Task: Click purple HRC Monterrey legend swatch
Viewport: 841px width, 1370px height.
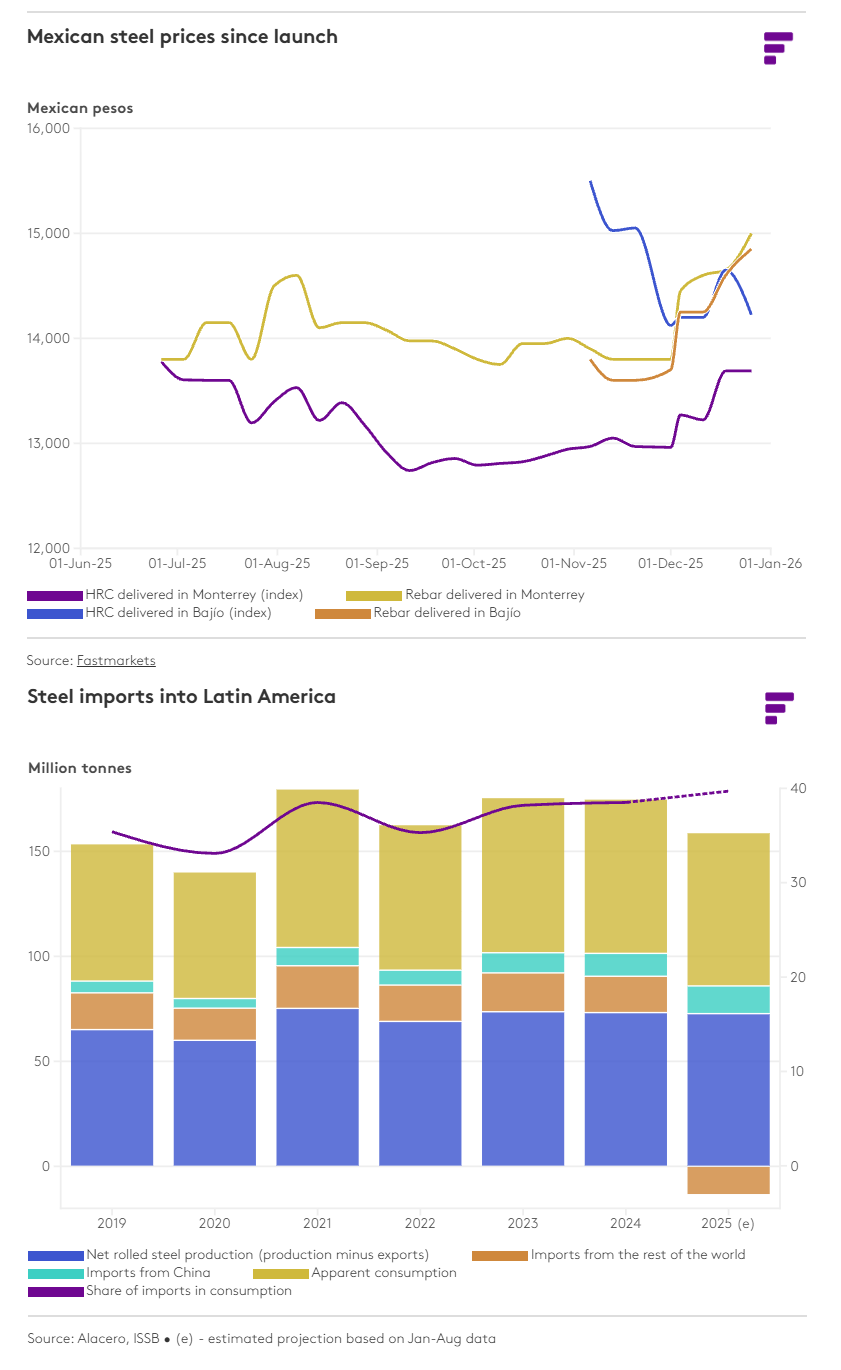Action: click(x=55, y=595)
